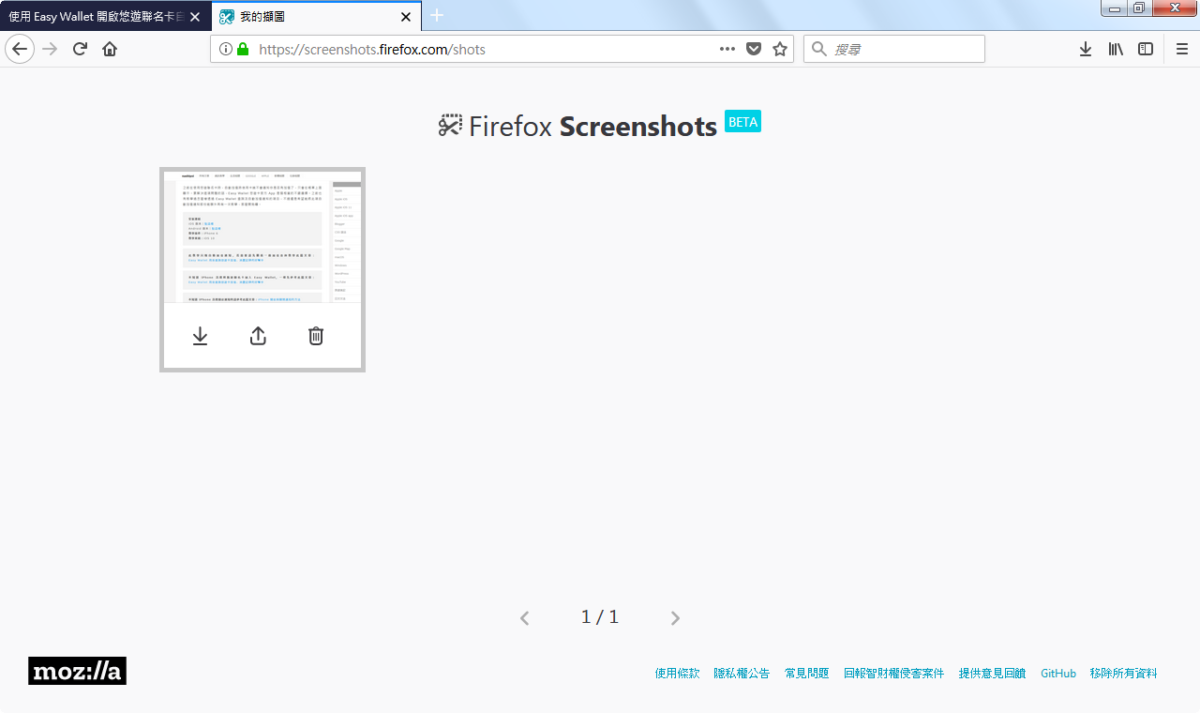Minimize the Firefox window

point(1113,8)
